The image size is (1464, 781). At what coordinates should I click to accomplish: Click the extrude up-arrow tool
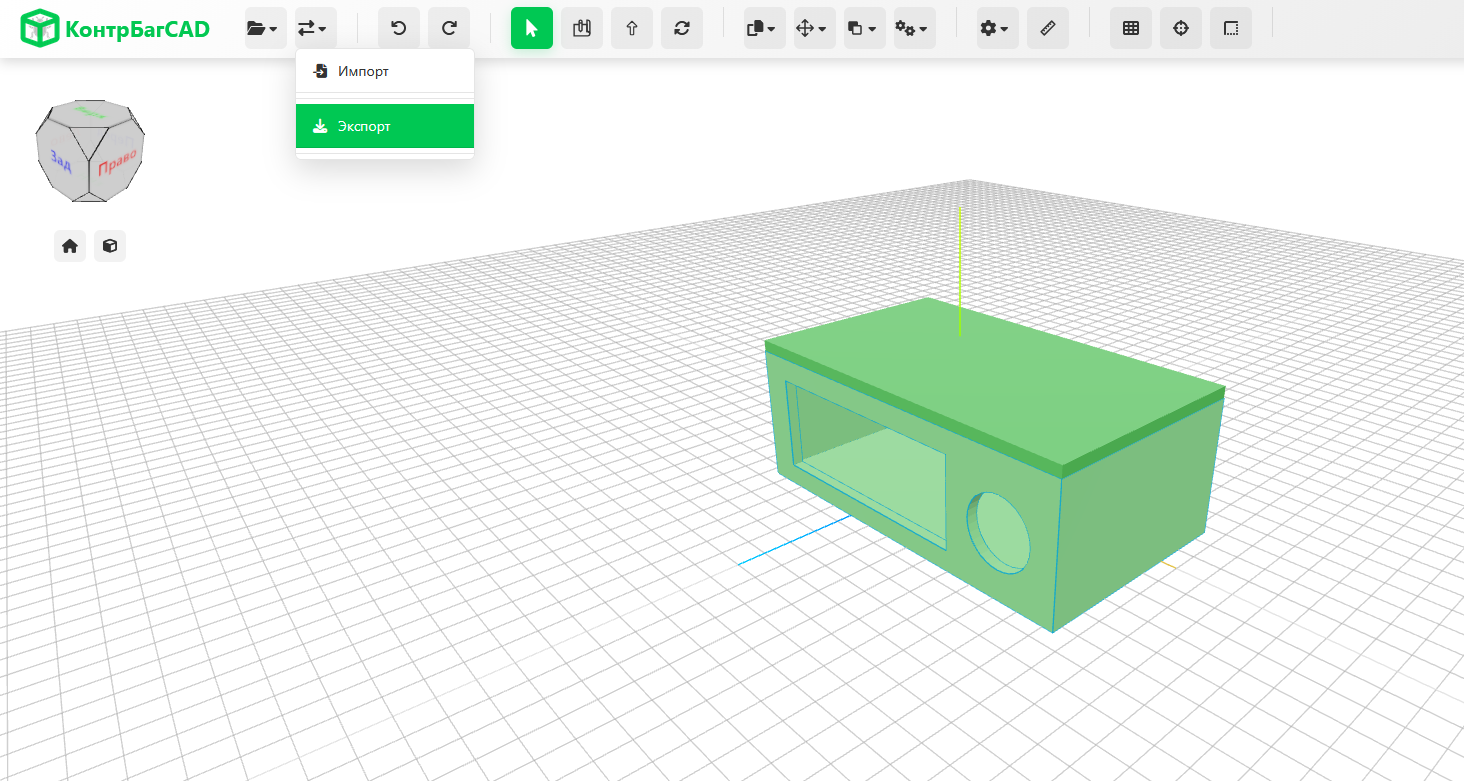(631, 29)
